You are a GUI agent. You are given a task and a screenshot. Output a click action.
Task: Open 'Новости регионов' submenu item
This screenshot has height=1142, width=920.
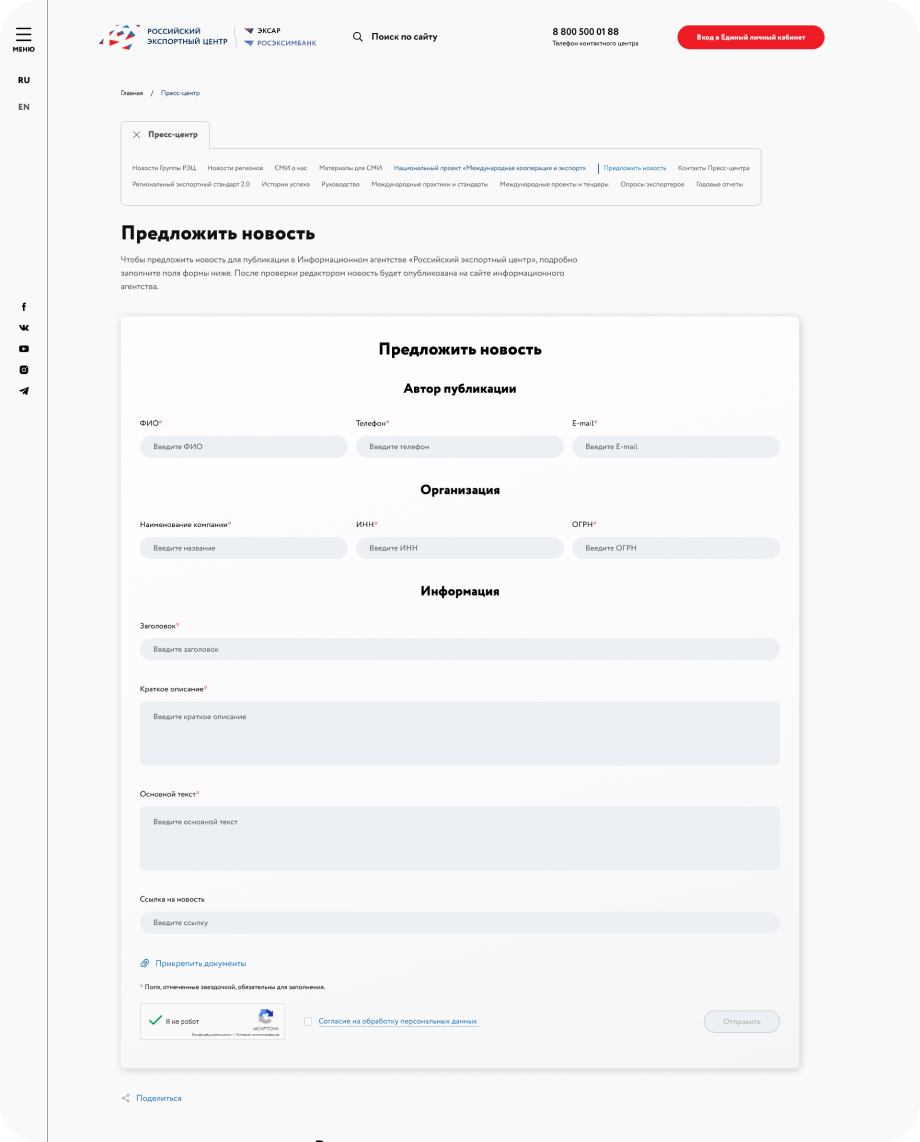click(235, 168)
